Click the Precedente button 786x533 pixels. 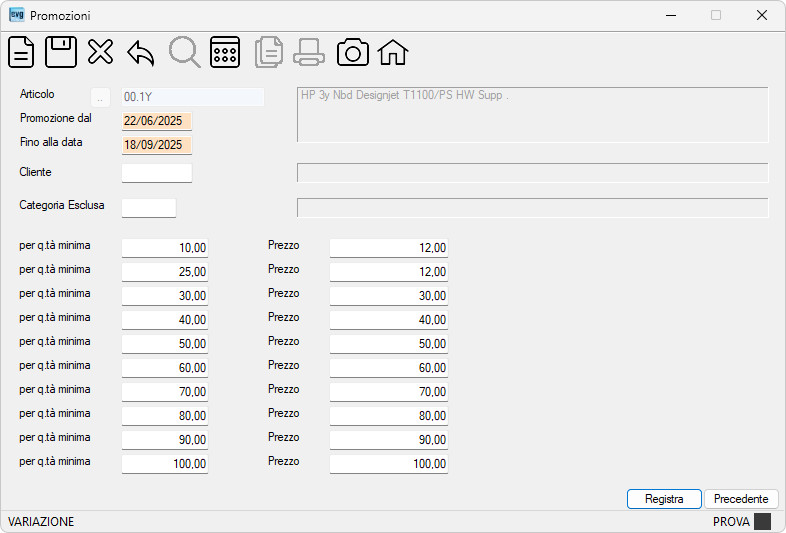(741, 499)
